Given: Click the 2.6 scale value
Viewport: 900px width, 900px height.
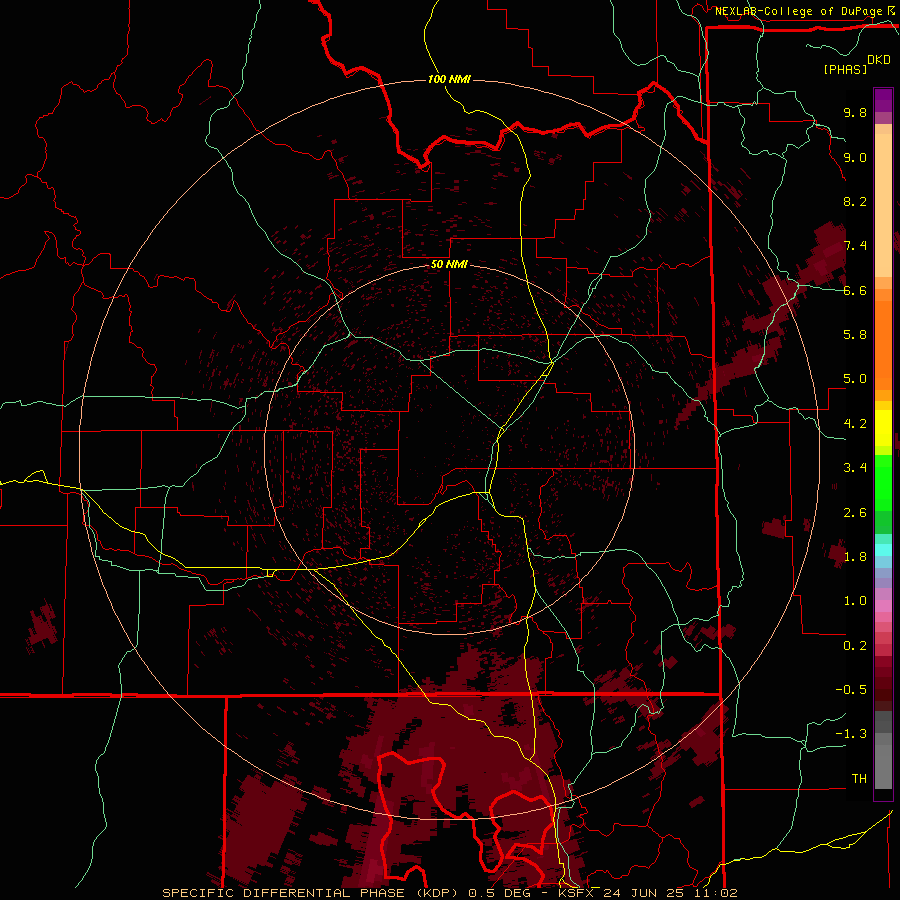Looking at the screenshot, I should point(855,513).
